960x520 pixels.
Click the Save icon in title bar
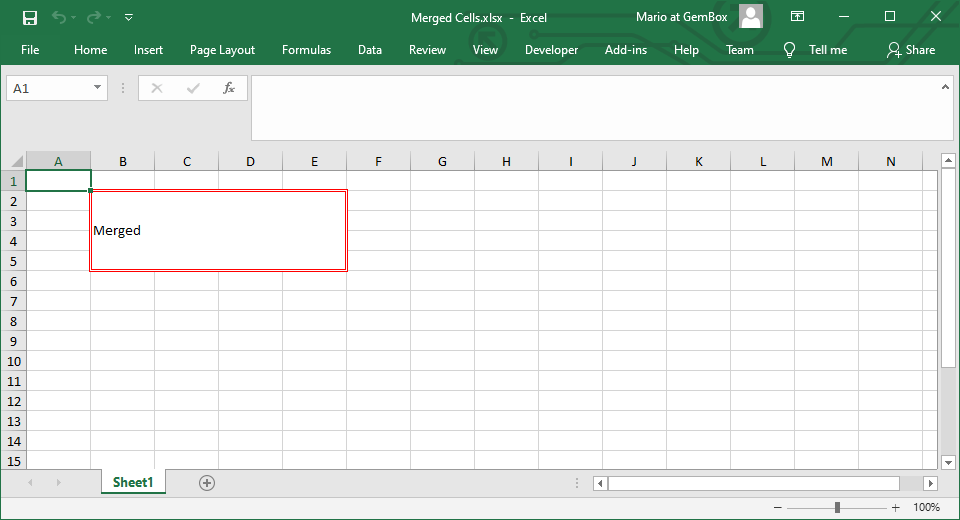tap(30, 17)
